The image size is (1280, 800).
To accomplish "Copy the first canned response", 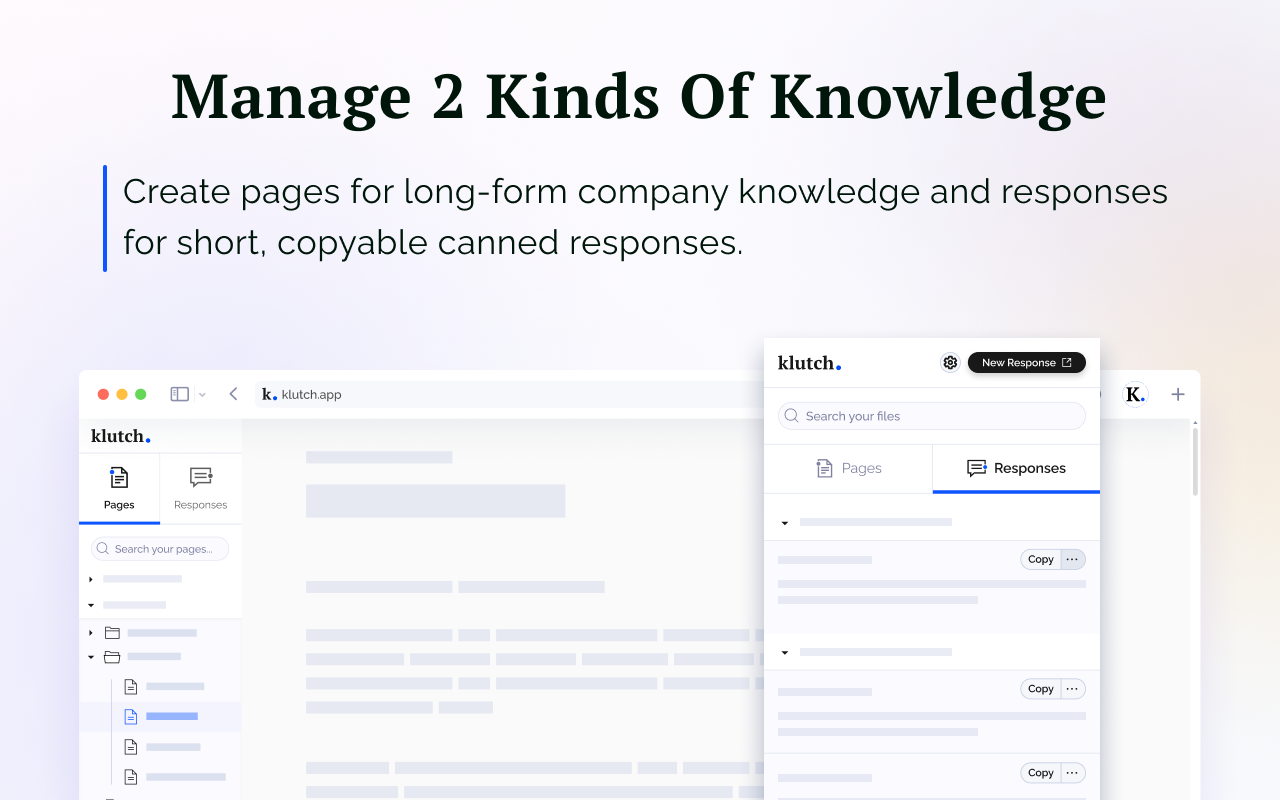I will point(1040,559).
